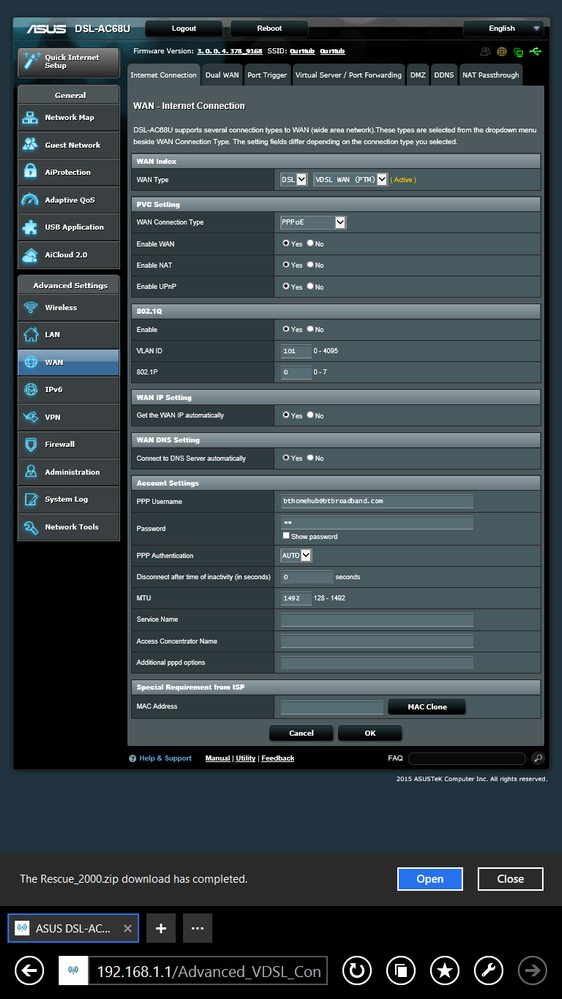
Task: Open IPv6 settings icon
Action: (x=30, y=389)
